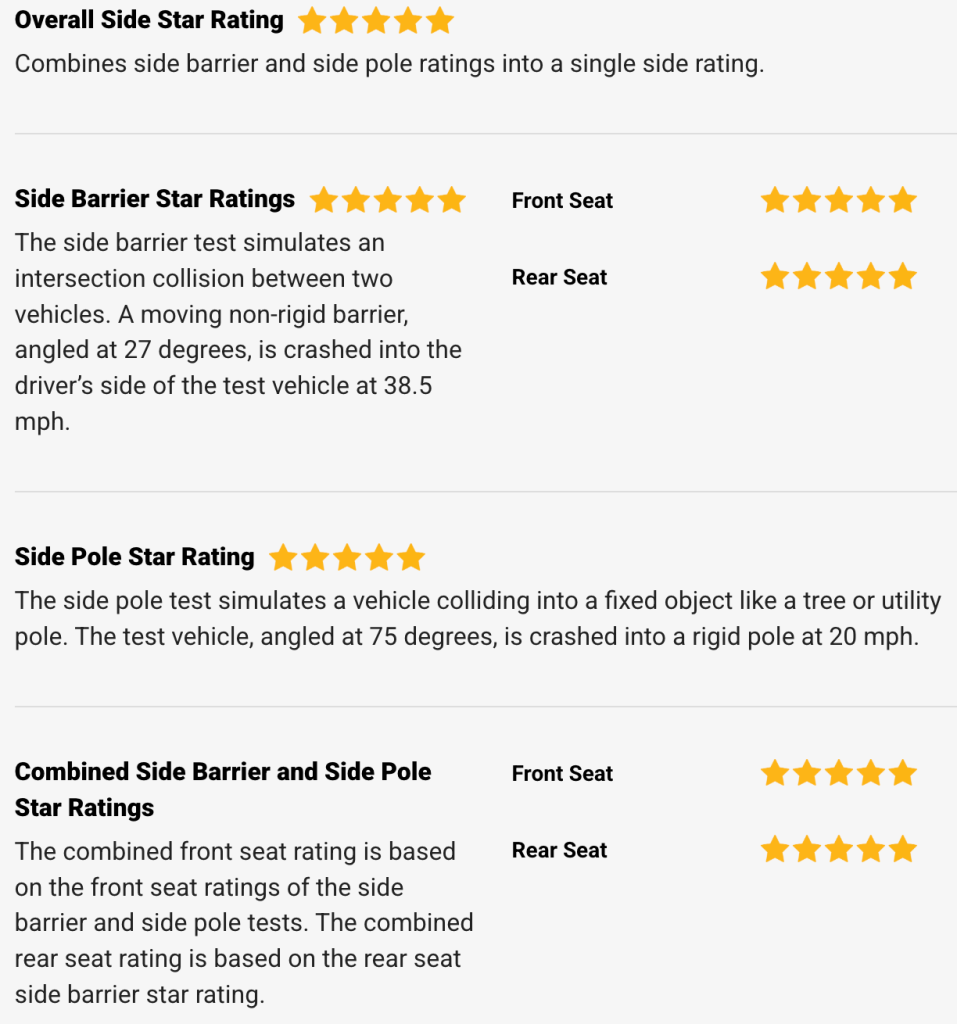Click the 'Combines side barrier and side pole' text
The image size is (957, 1024).
[x=389, y=64]
